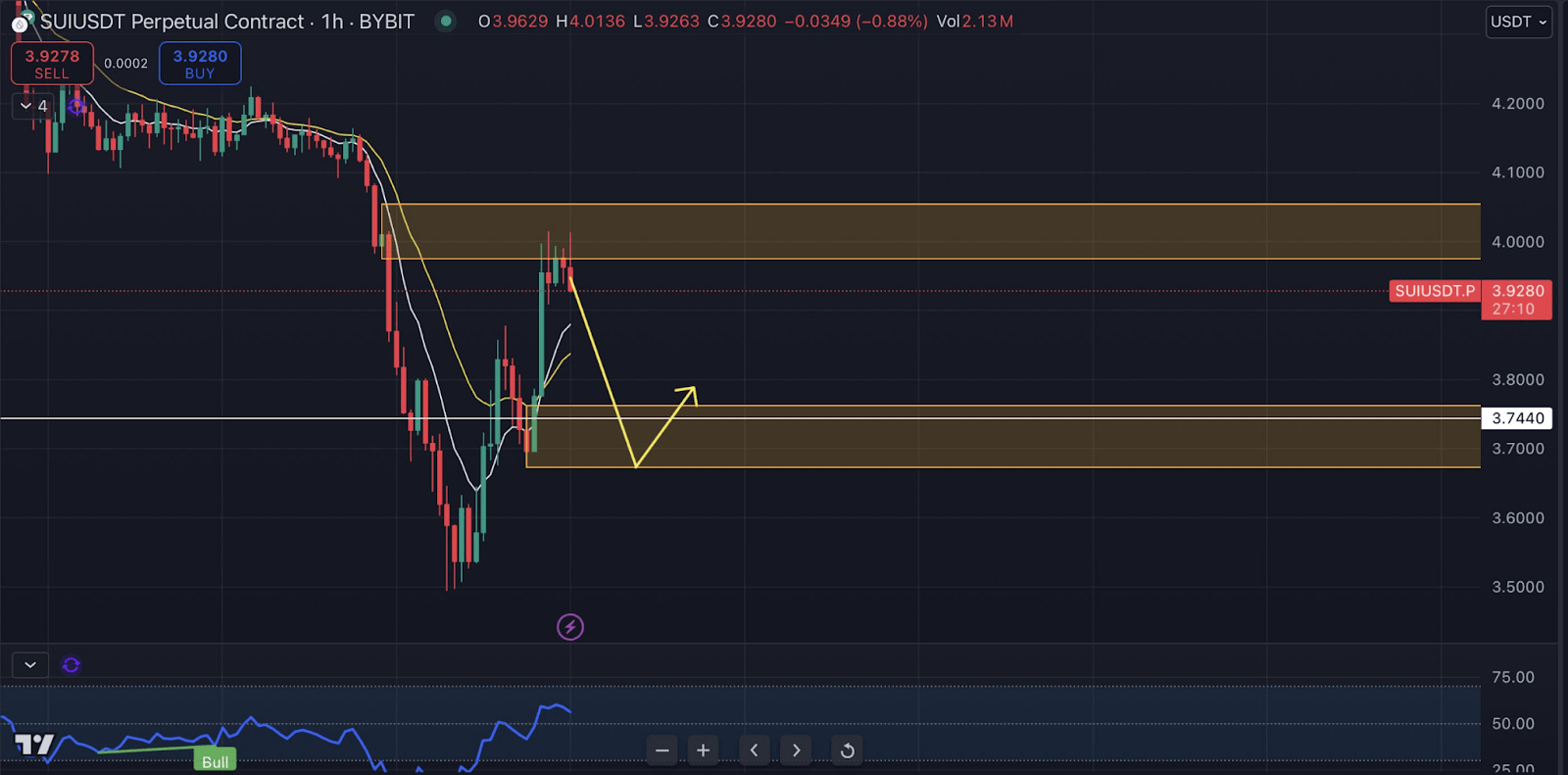Click the BUY button at 3.9280
This screenshot has width=1568, height=775.
coord(200,64)
